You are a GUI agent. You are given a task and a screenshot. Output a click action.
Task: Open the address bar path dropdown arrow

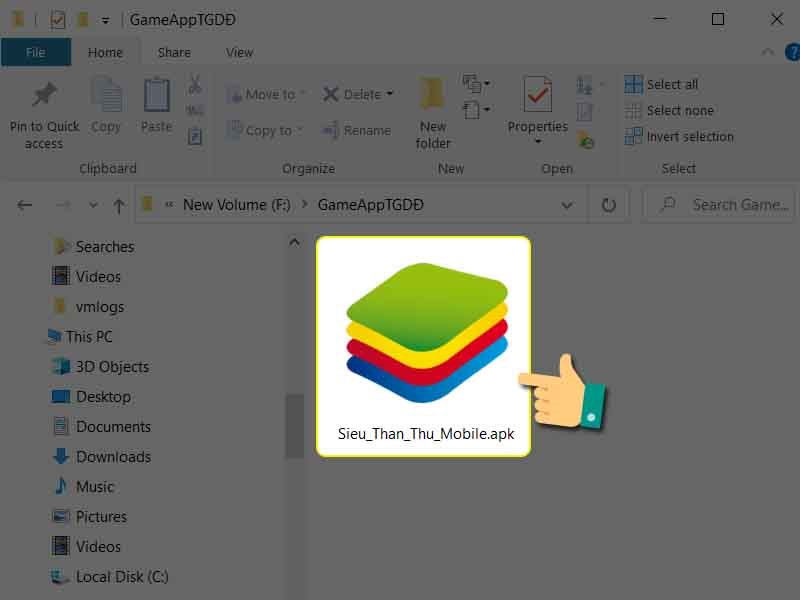click(x=569, y=204)
